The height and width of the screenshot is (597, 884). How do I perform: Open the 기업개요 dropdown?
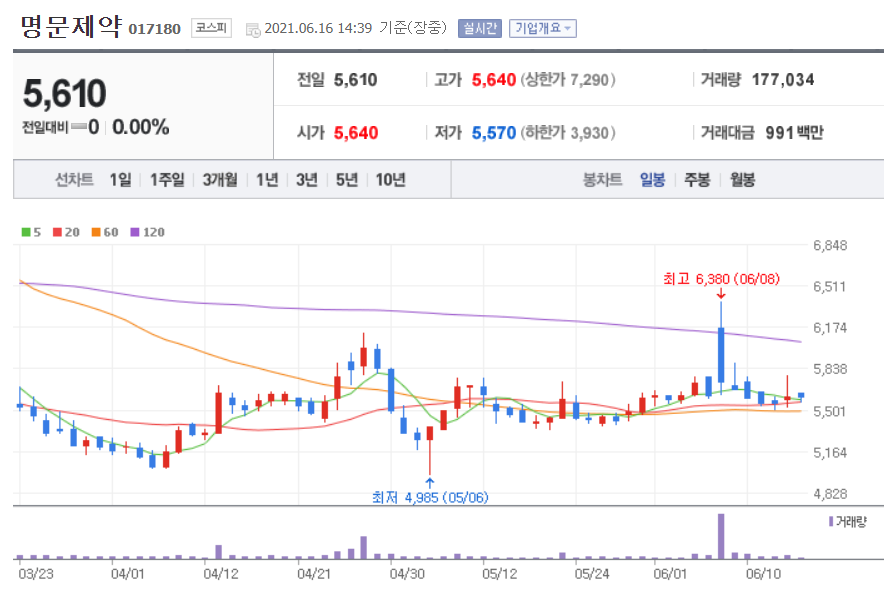click(x=542, y=28)
